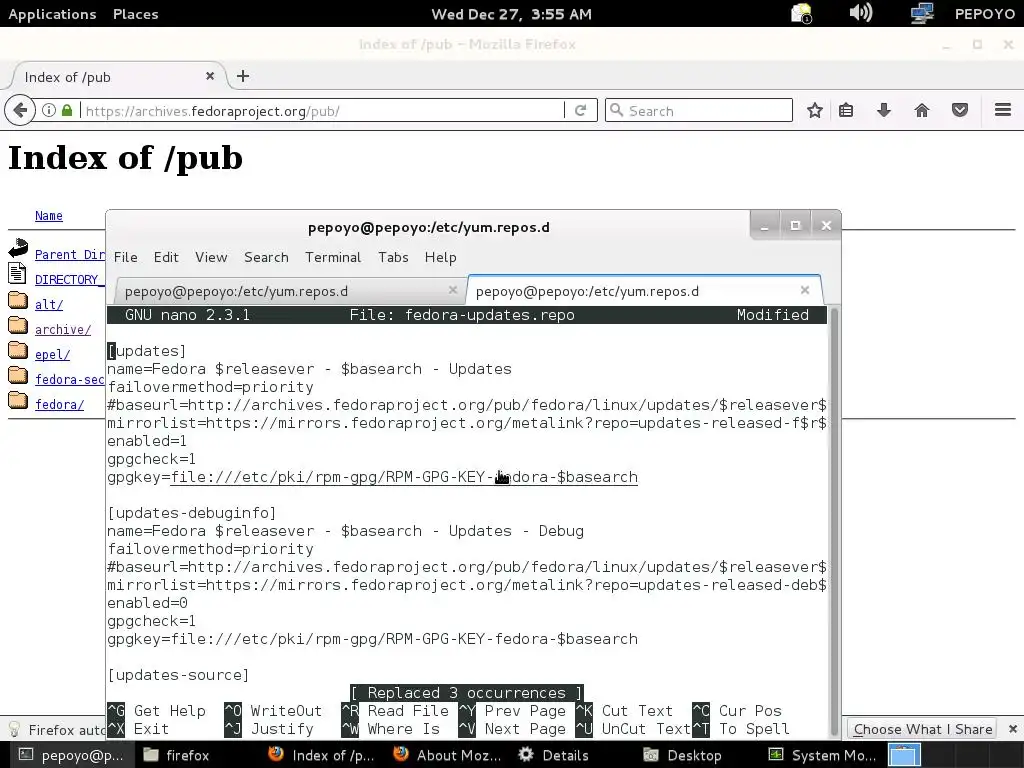The image size is (1024, 768).
Task: Open the alt/ directory link
Action: pos(49,304)
